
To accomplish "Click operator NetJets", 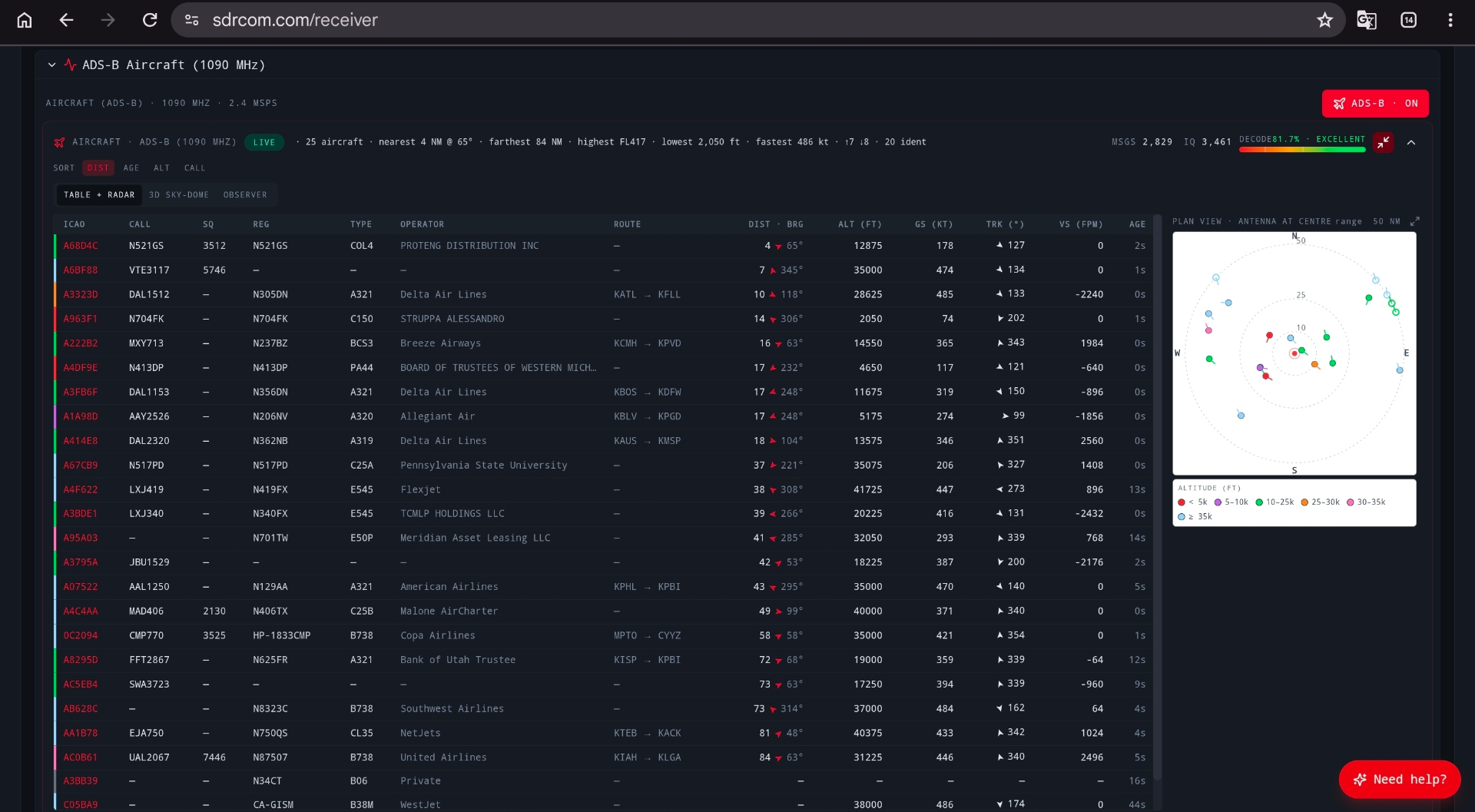I will [420, 733].
